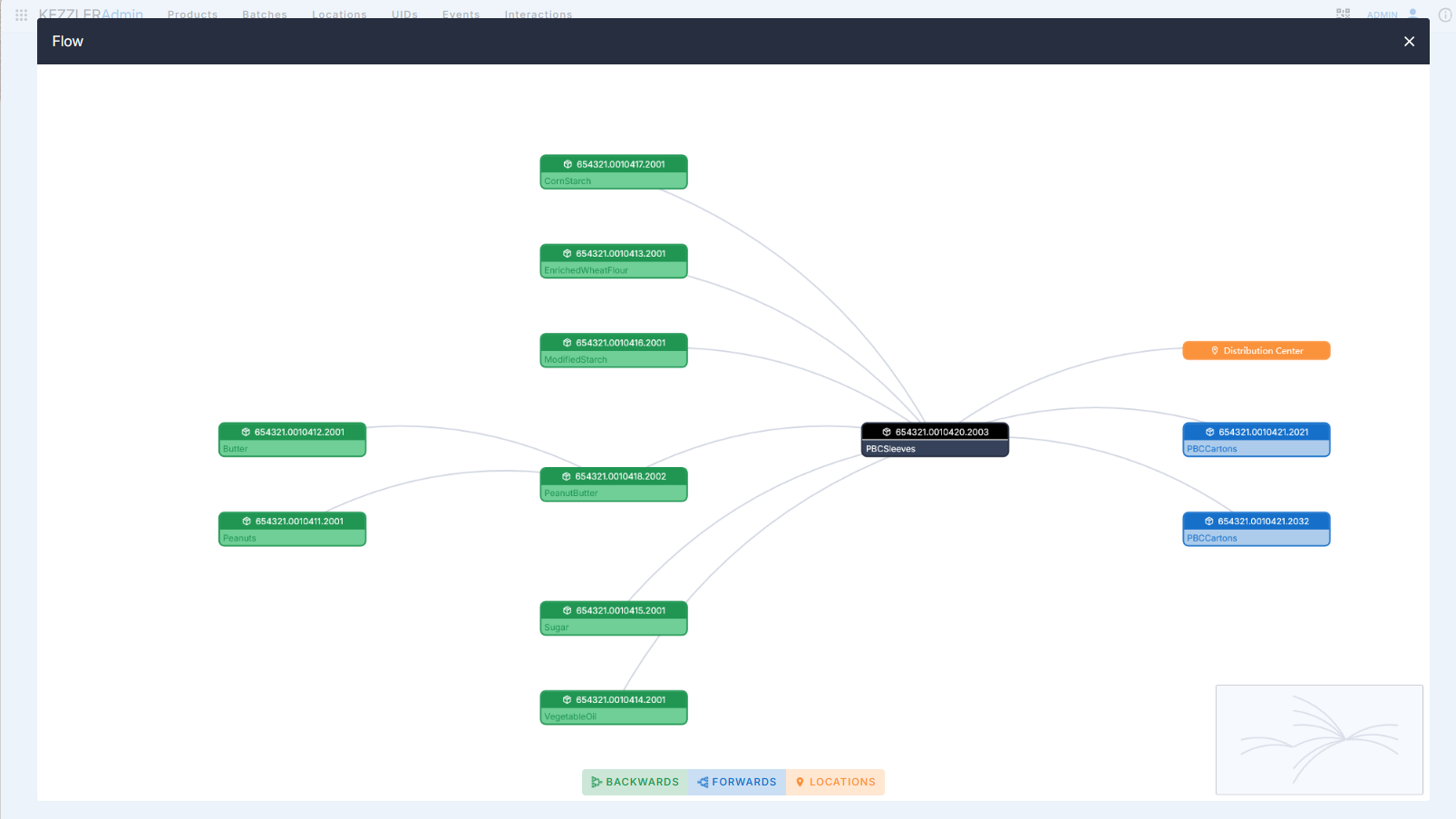Close the Flow dialog
This screenshot has height=819, width=1456.
point(1409,42)
